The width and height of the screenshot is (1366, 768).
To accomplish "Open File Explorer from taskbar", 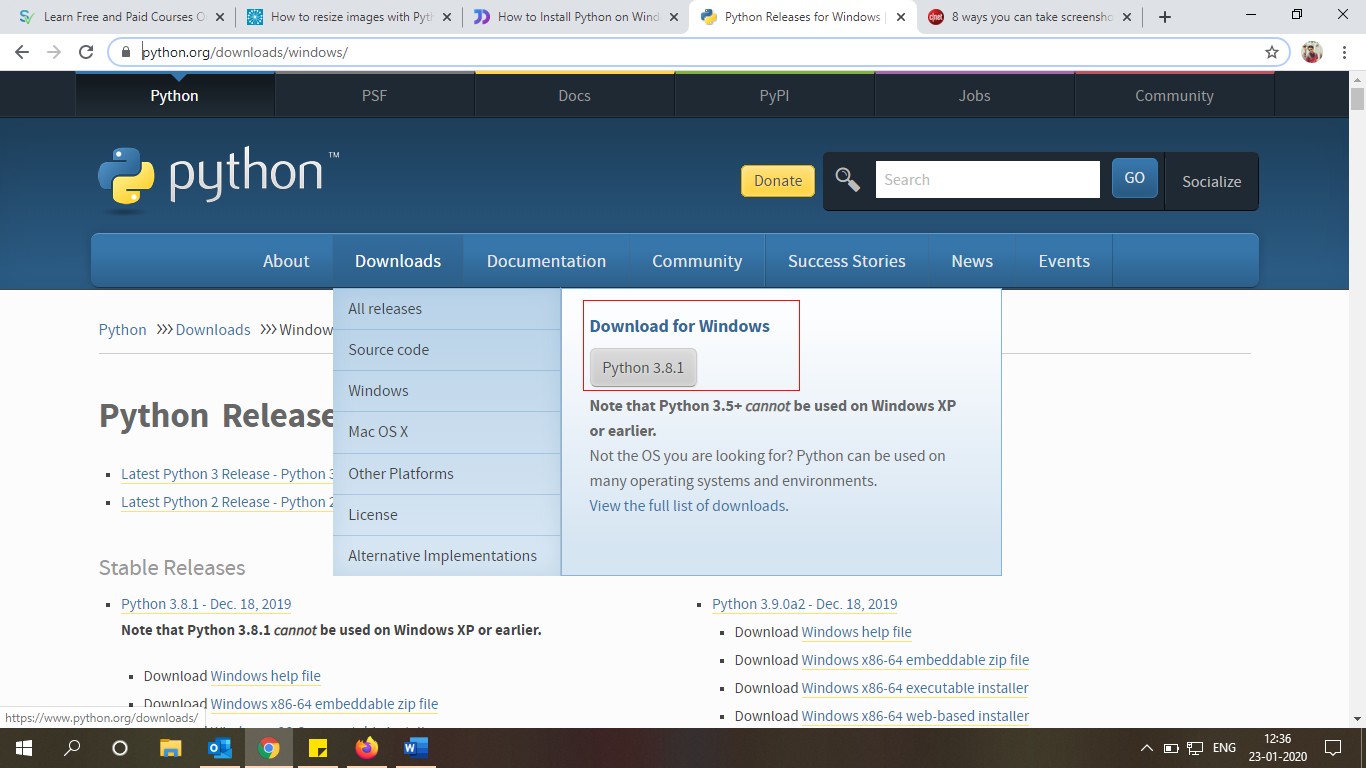I will coord(170,747).
